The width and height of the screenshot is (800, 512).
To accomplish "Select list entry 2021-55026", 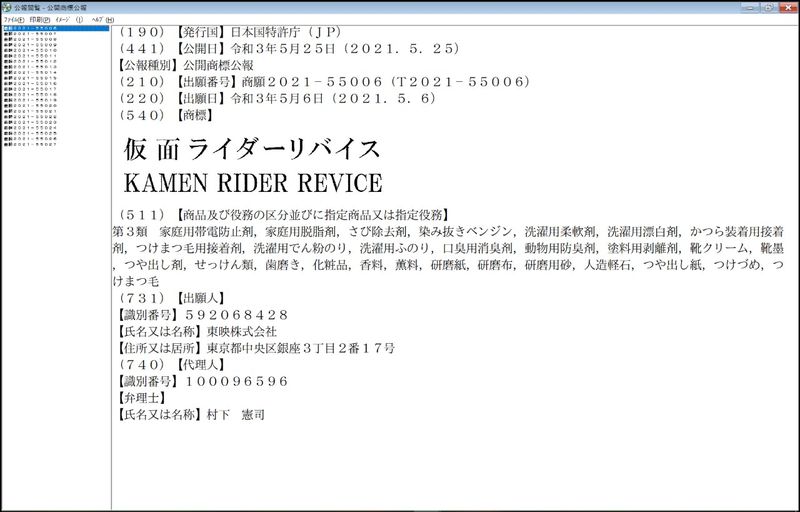I will coord(30,139).
